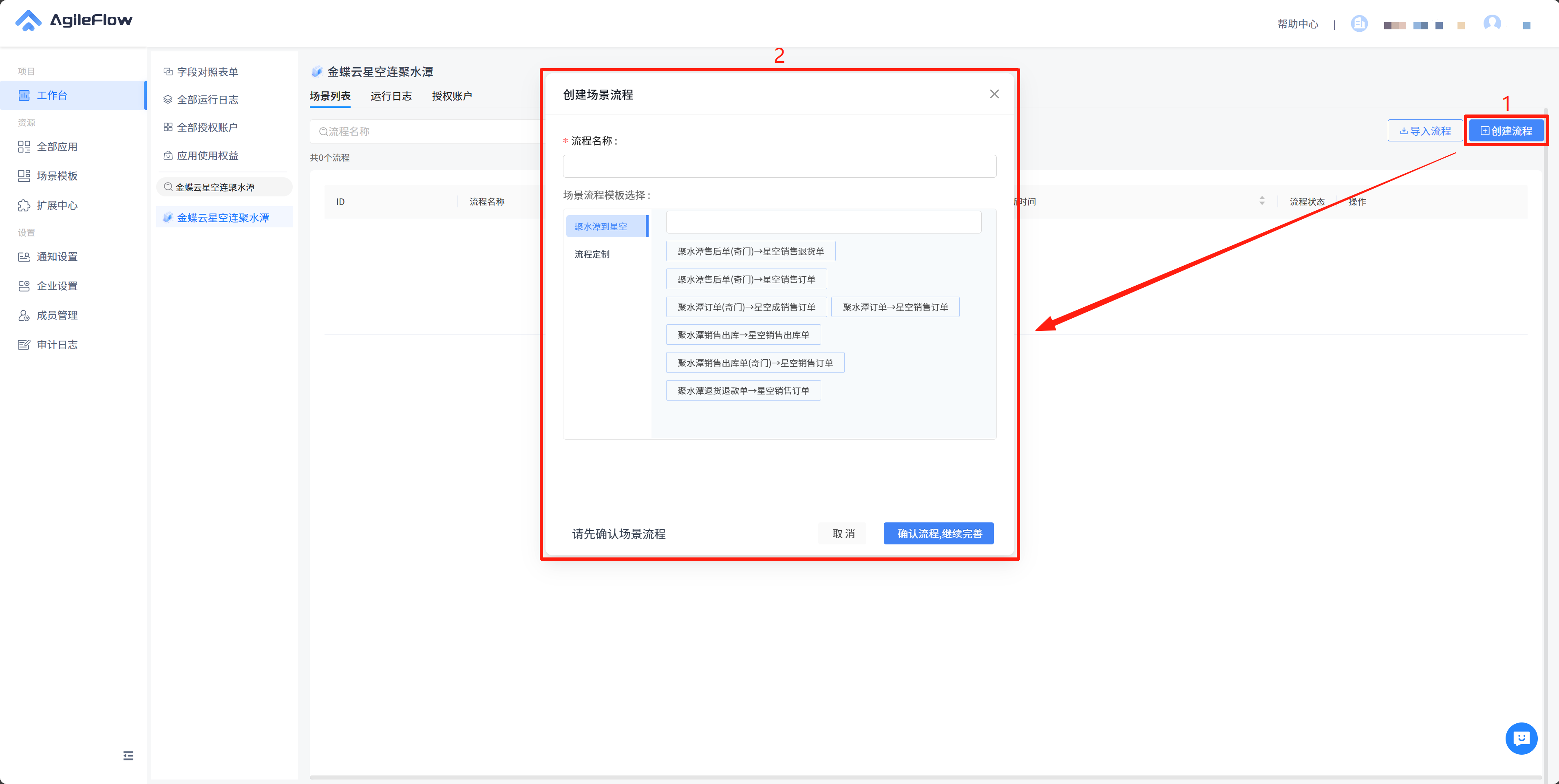
Task: Click 取消 to cancel the dialog
Action: point(842,533)
